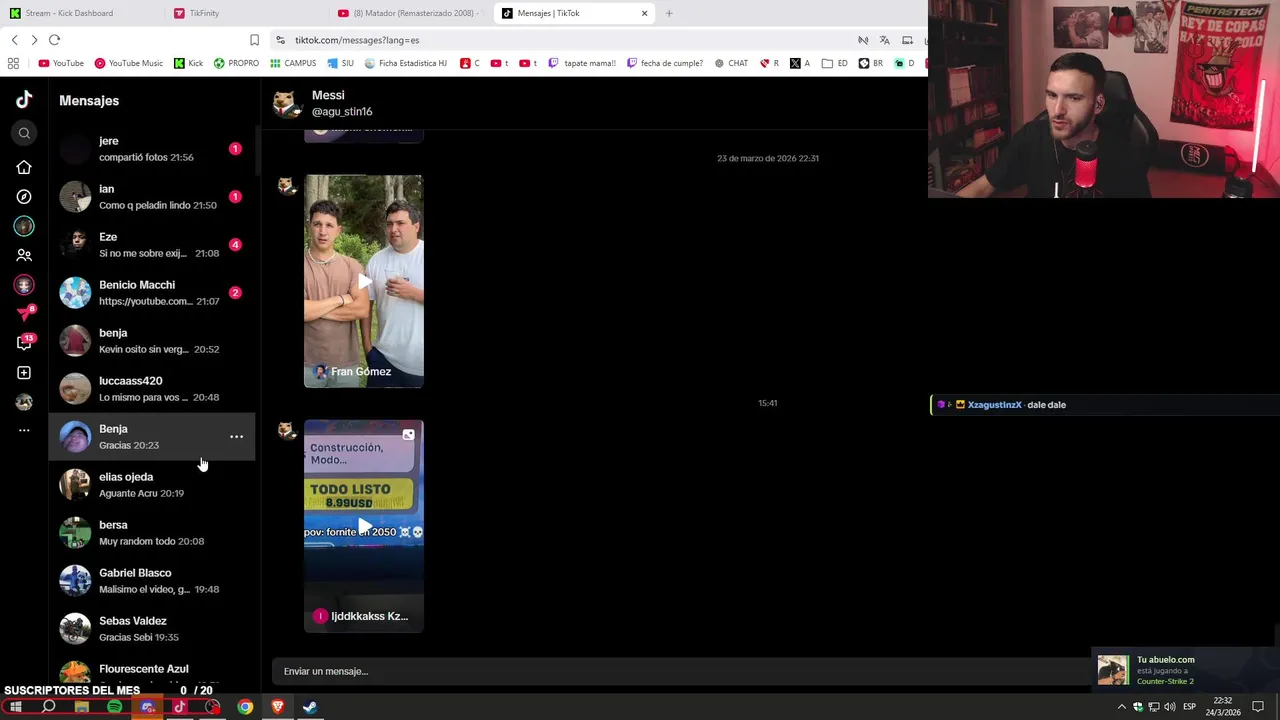Open Kick bookmark
Viewport: 1280px width, 720px height.
click(189, 63)
